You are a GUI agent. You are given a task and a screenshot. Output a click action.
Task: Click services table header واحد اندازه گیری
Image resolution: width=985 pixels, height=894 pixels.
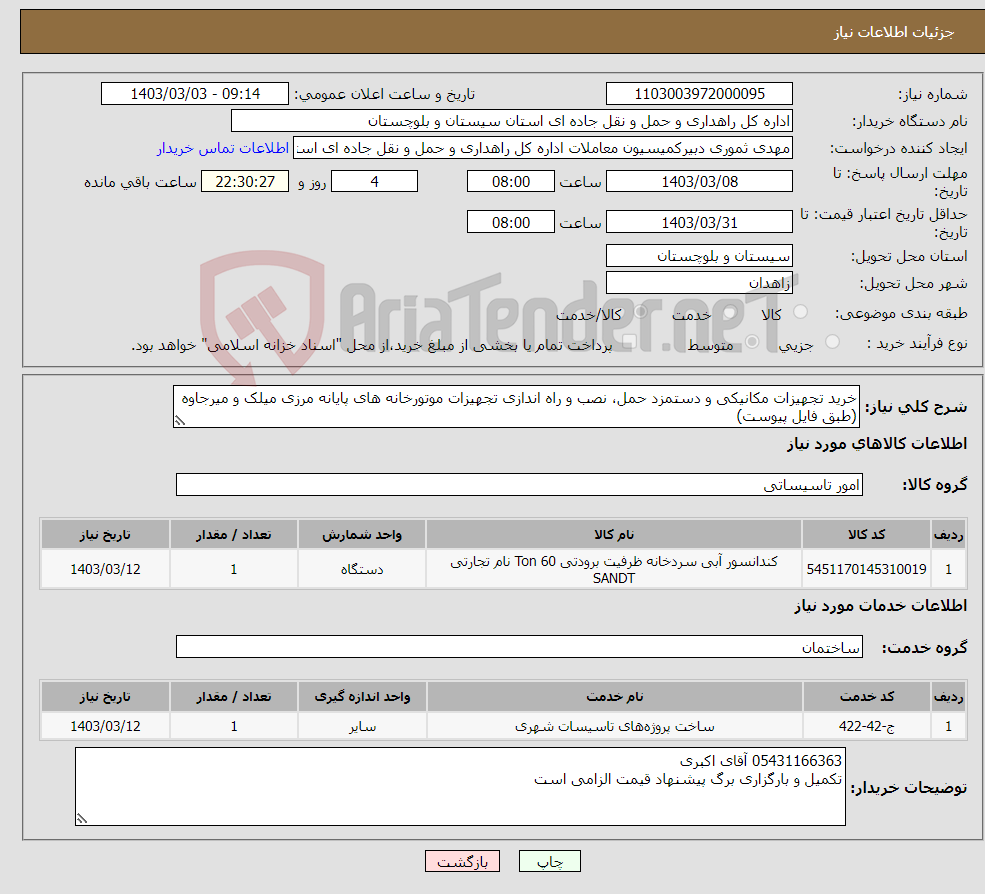(x=362, y=697)
